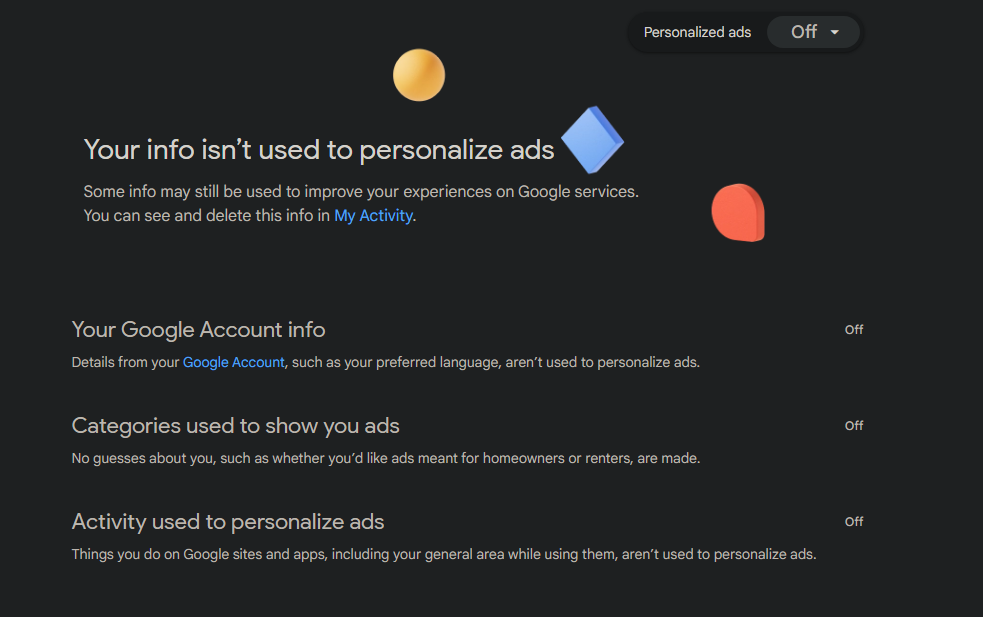Click the Some info may still be used text
Screen dimensions: 983x617
(361, 191)
